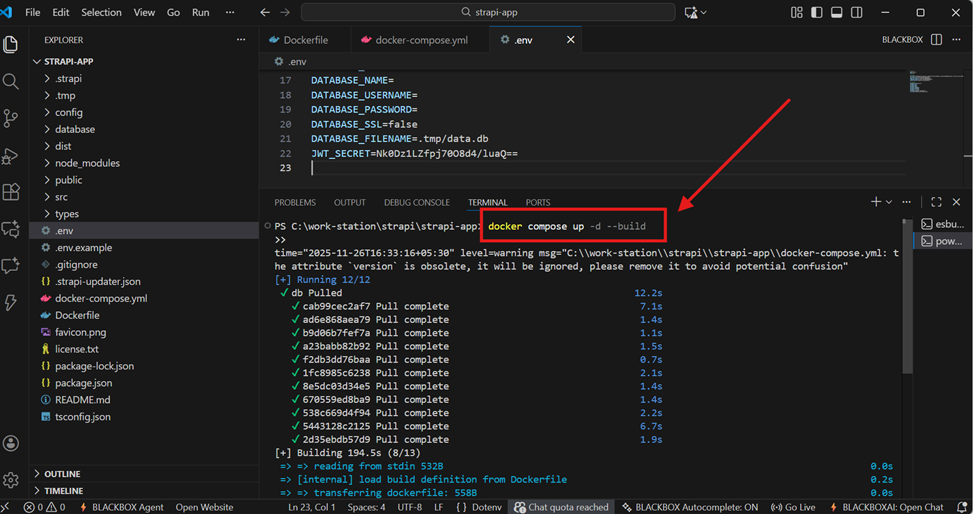Close the .env editor tab
This screenshot has height=514, width=973.
point(570,40)
